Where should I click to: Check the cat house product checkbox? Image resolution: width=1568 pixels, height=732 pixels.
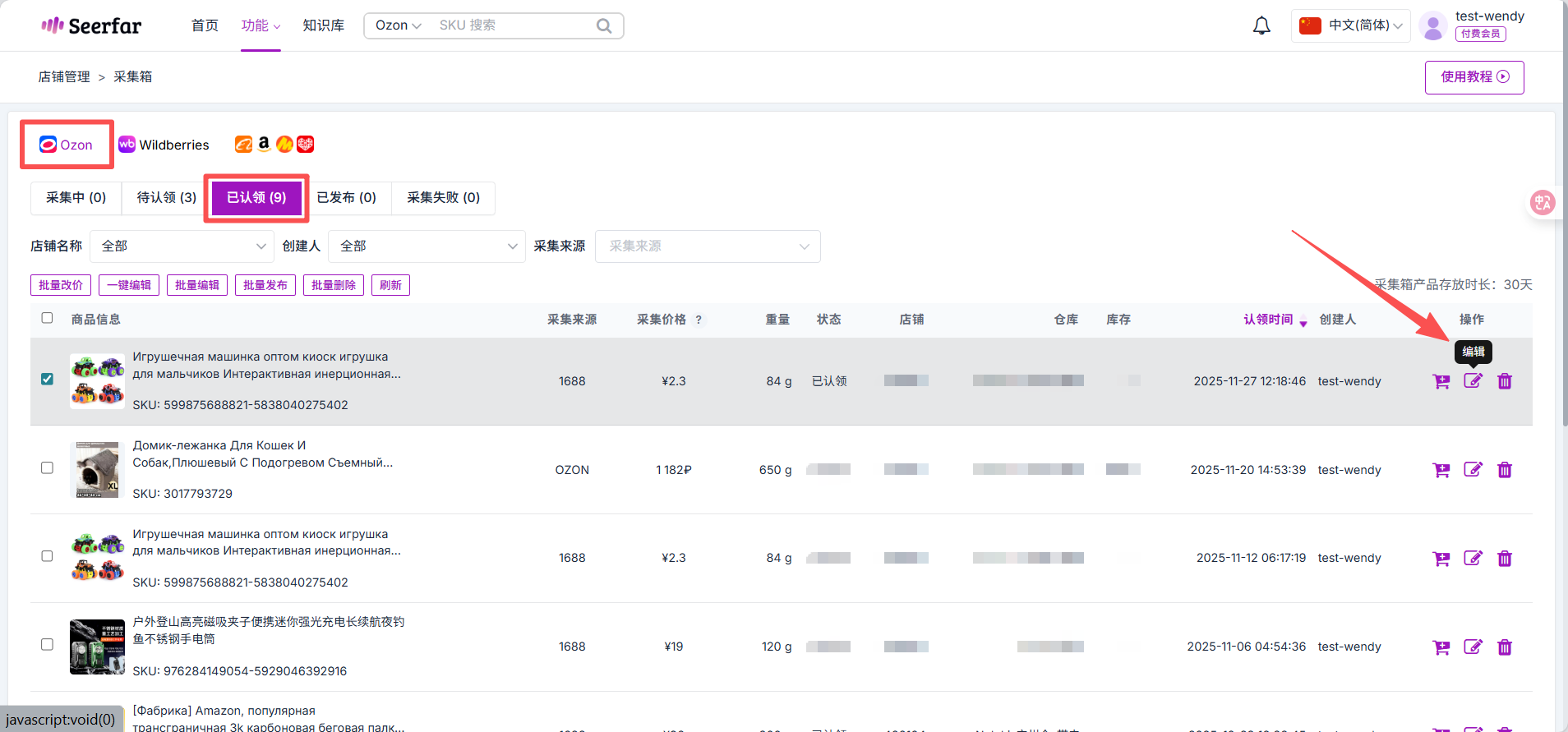click(x=48, y=467)
